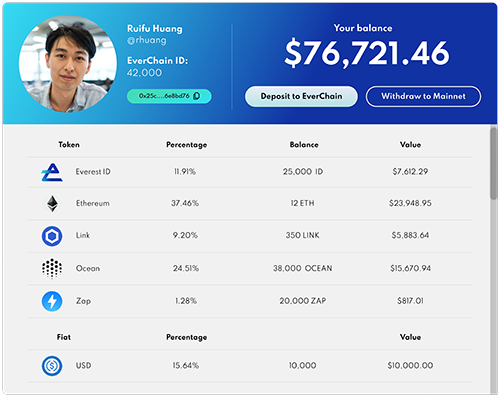The height and width of the screenshot is (397, 500).
Task: Click Deposit to EverChain button
Action: coord(301,96)
